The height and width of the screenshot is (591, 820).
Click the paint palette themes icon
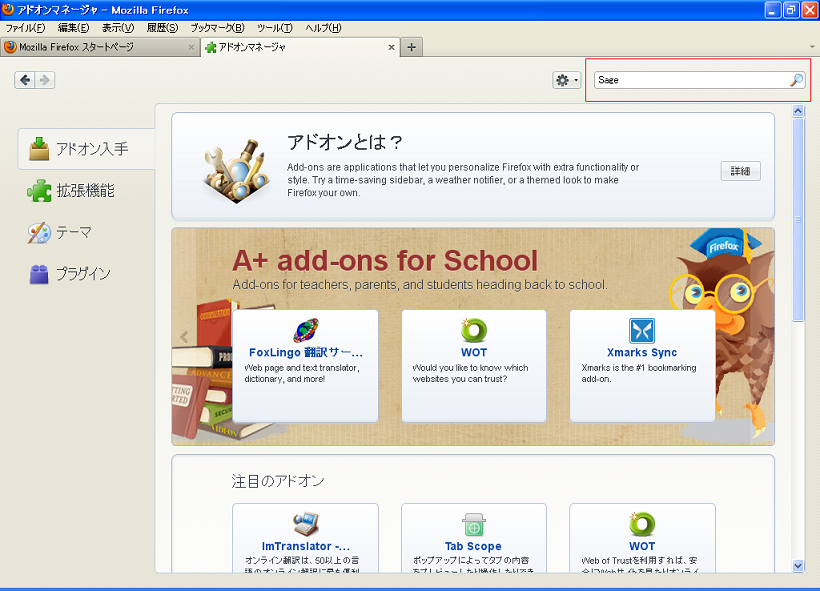[39, 233]
